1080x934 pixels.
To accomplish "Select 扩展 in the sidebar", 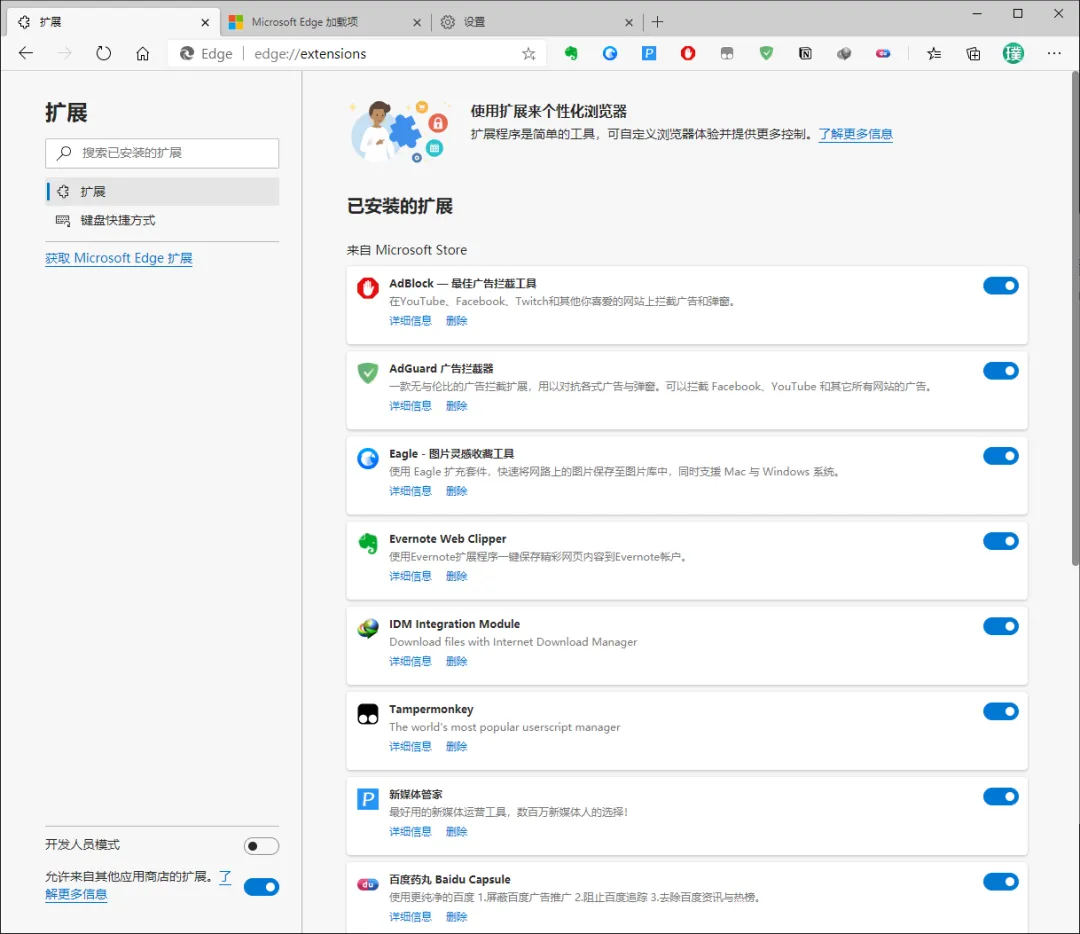I will point(163,191).
